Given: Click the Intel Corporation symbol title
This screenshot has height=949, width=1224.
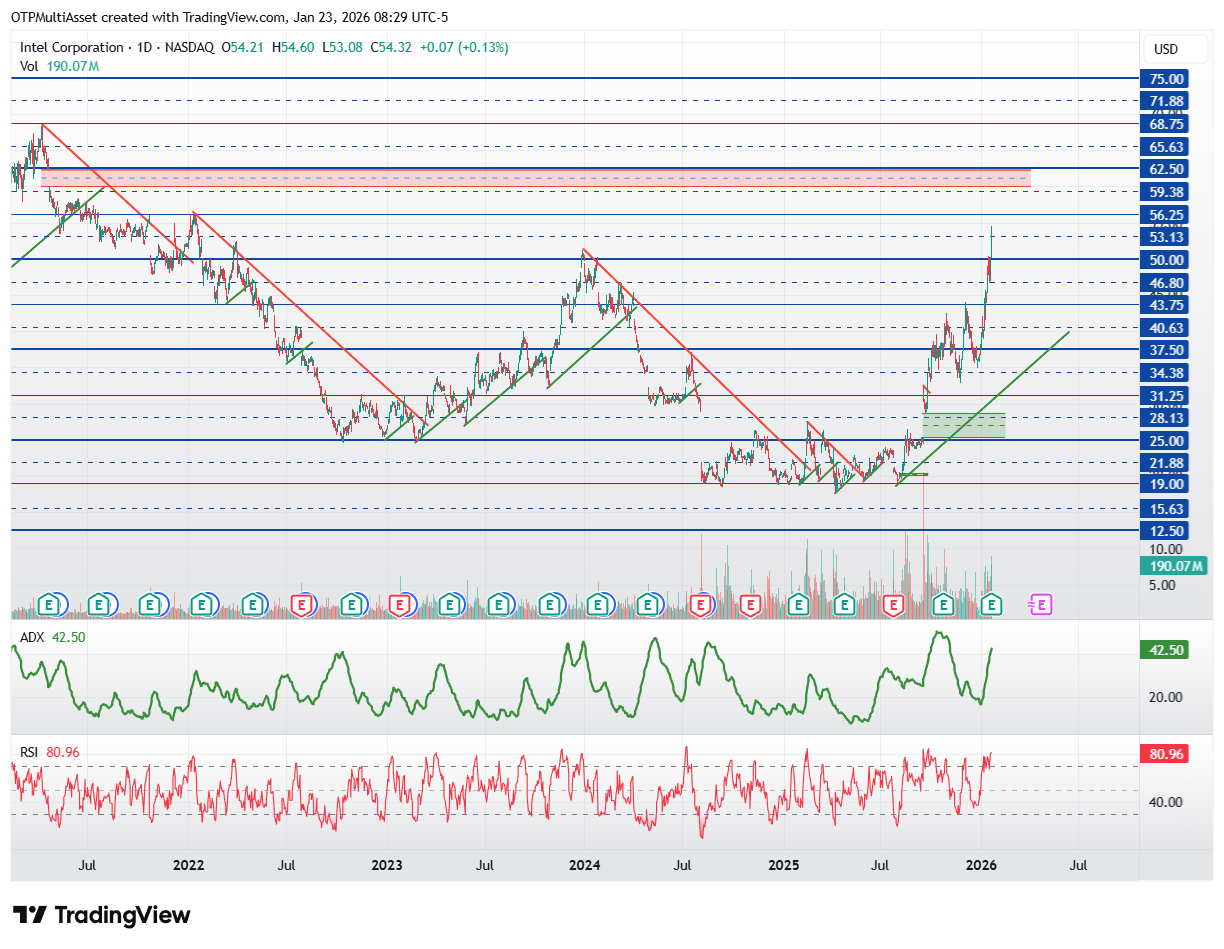Looking at the screenshot, I should pyautogui.click(x=72, y=47).
